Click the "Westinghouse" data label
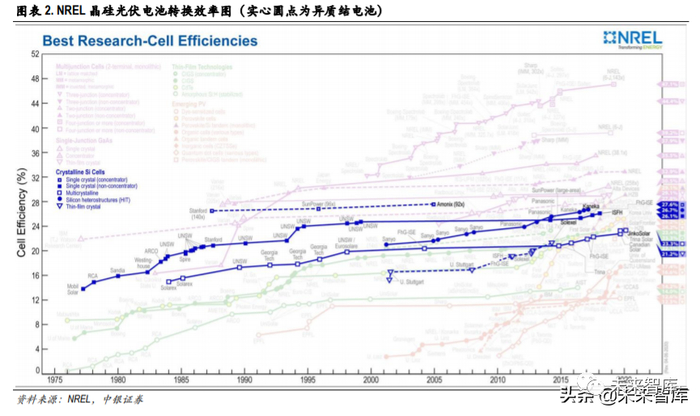Viewport: 700px width, 416px height. click(x=143, y=263)
